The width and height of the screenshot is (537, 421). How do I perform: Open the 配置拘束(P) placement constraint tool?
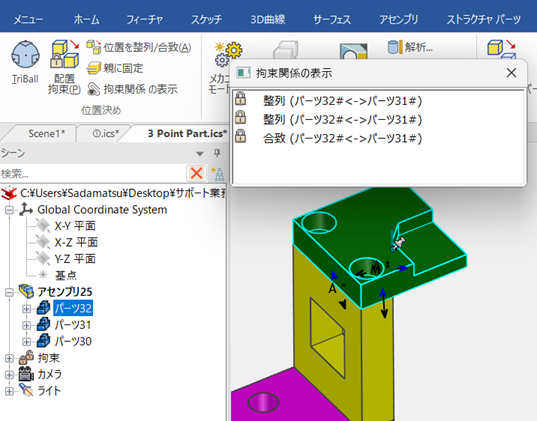pos(64,67)
